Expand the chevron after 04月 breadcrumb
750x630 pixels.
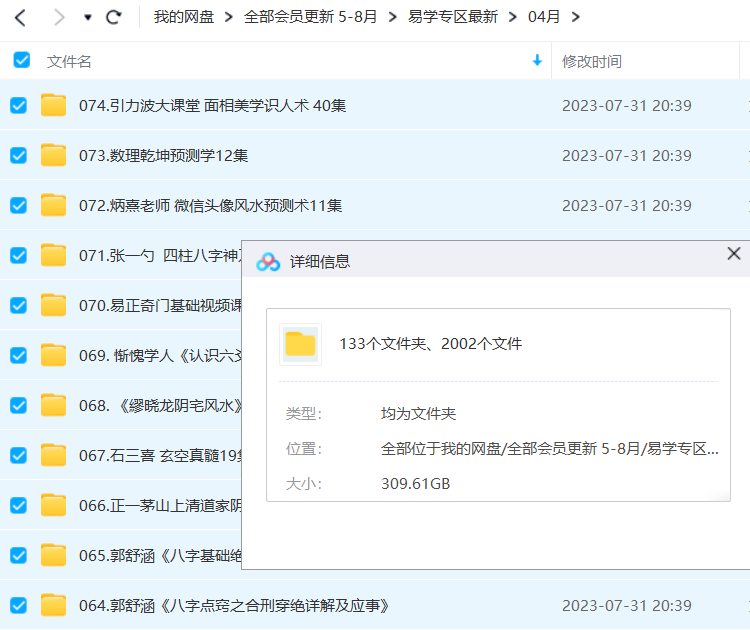click(575, 17)
